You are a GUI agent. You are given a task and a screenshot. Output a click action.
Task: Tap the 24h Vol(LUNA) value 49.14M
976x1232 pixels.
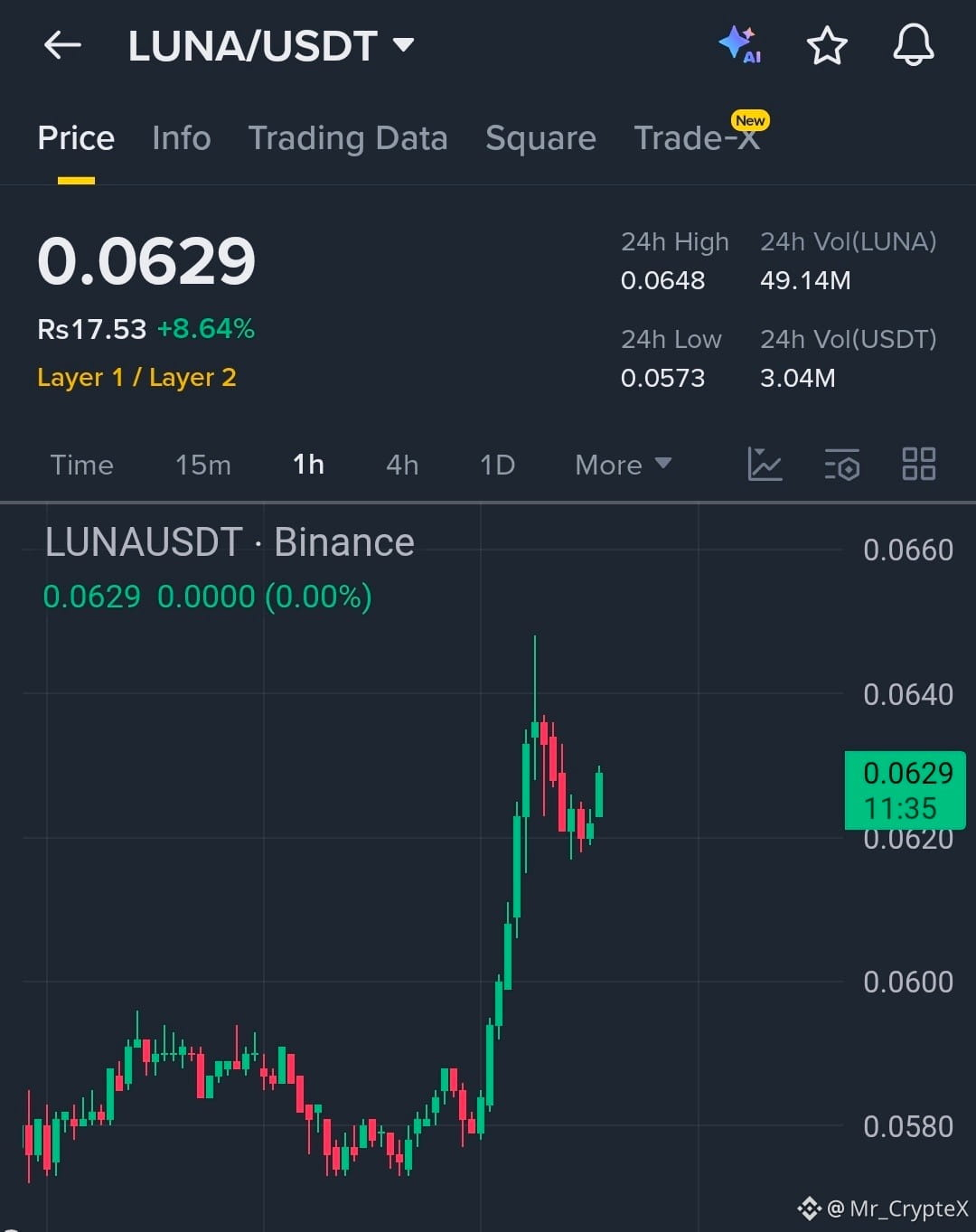(805, 280)
